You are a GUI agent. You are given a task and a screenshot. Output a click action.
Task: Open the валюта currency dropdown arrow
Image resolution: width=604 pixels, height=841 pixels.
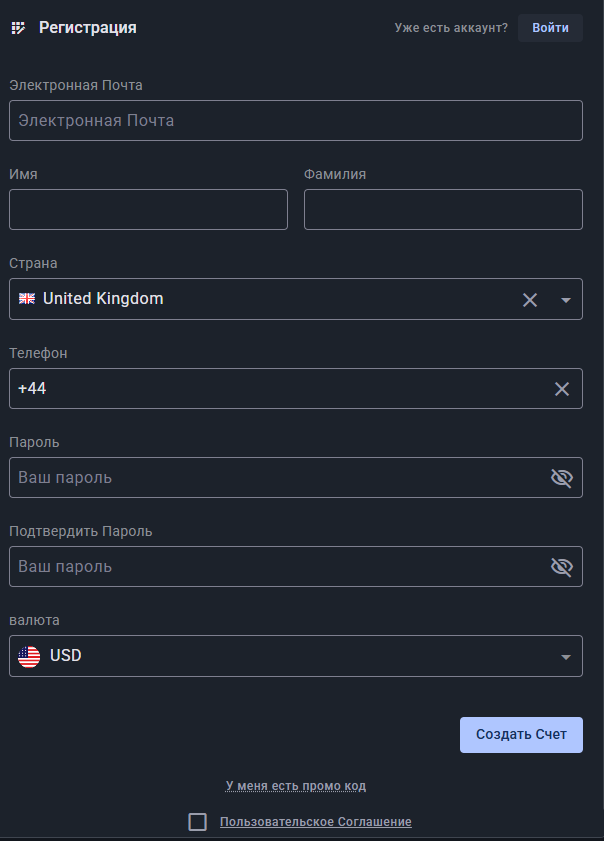point(566,657)
